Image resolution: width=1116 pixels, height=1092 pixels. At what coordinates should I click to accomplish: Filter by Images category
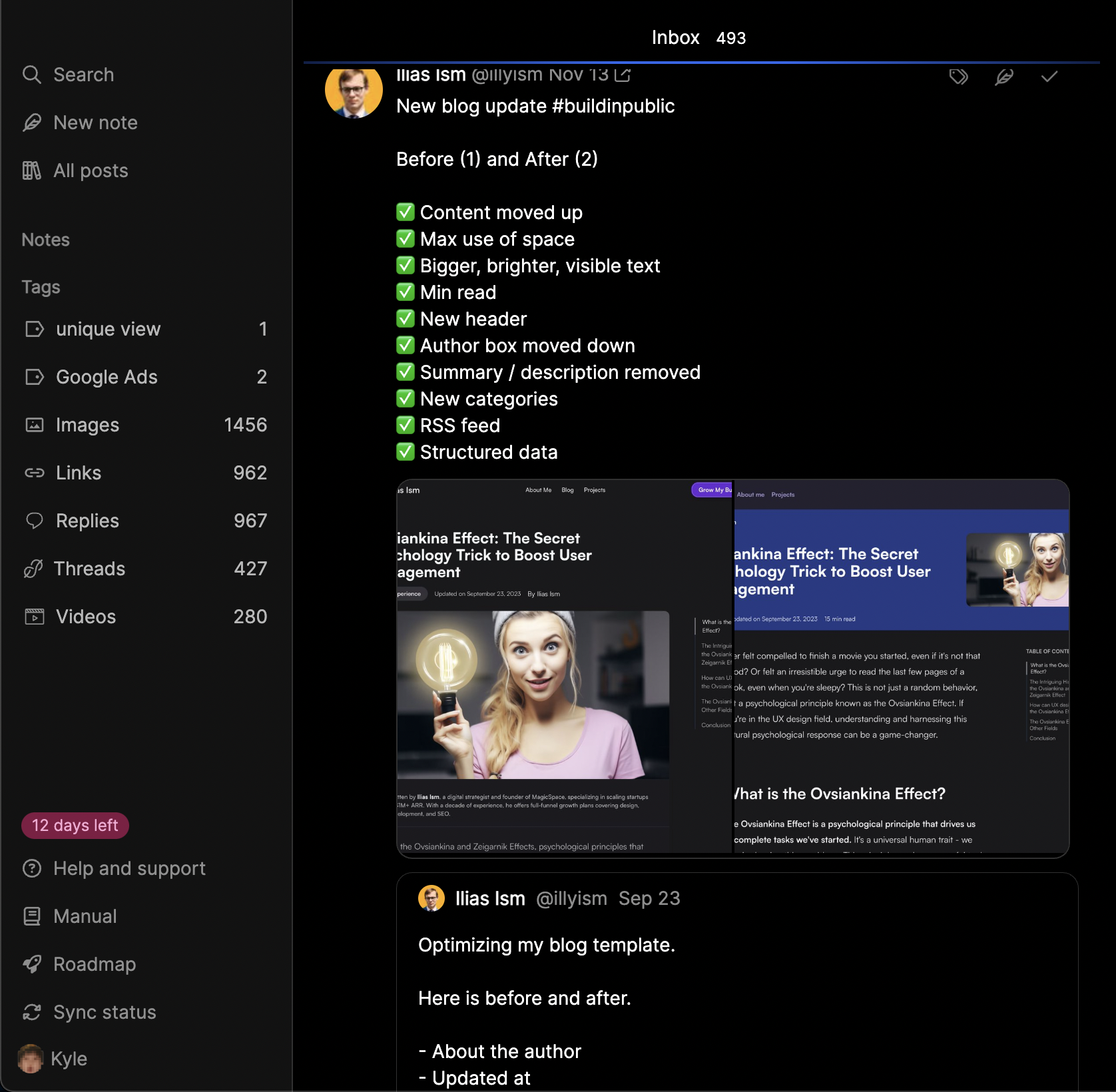pyautogui.click(x=87, y=425)
